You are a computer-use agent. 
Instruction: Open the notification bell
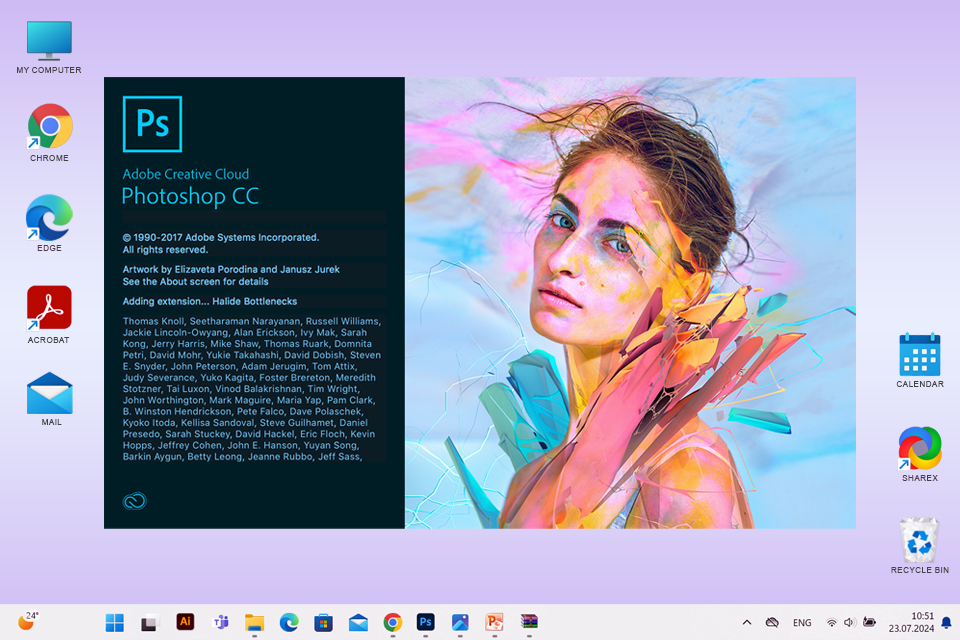946,623
